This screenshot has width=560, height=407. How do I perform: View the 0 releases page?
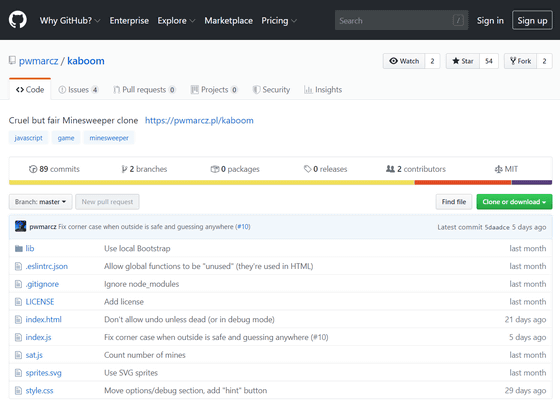pos(325,169)
